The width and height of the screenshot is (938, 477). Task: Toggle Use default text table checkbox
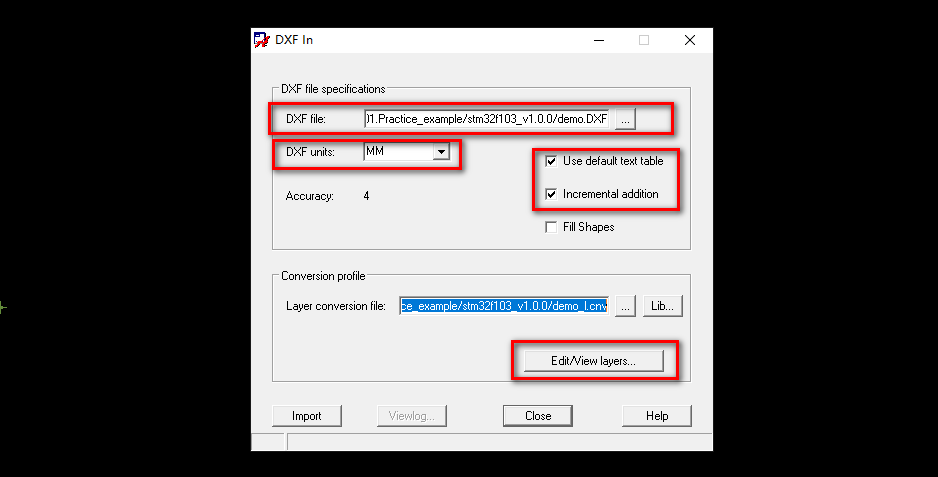pyautogui.click(x=551, y=161)
